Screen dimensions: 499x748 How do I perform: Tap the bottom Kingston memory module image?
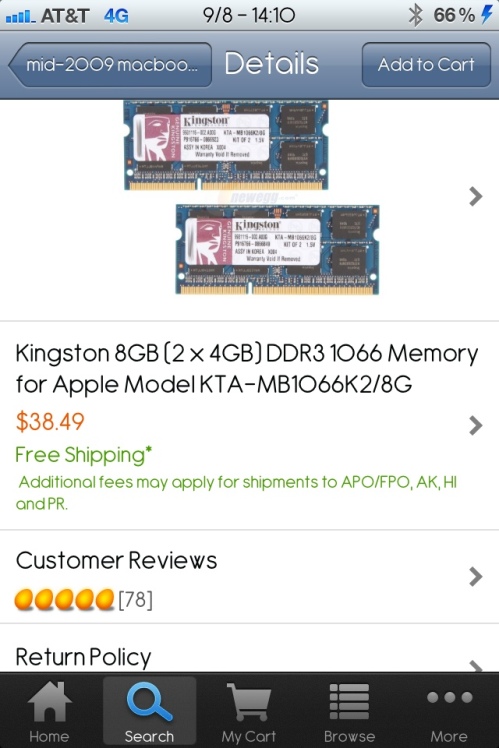278,249
